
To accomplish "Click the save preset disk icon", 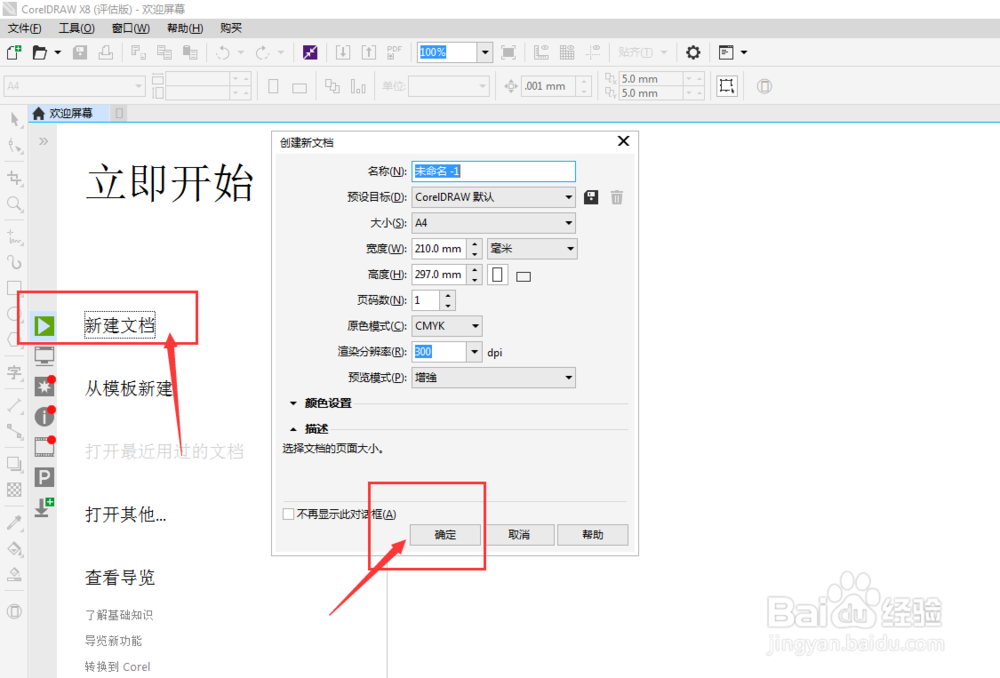I will pos(590,196).
